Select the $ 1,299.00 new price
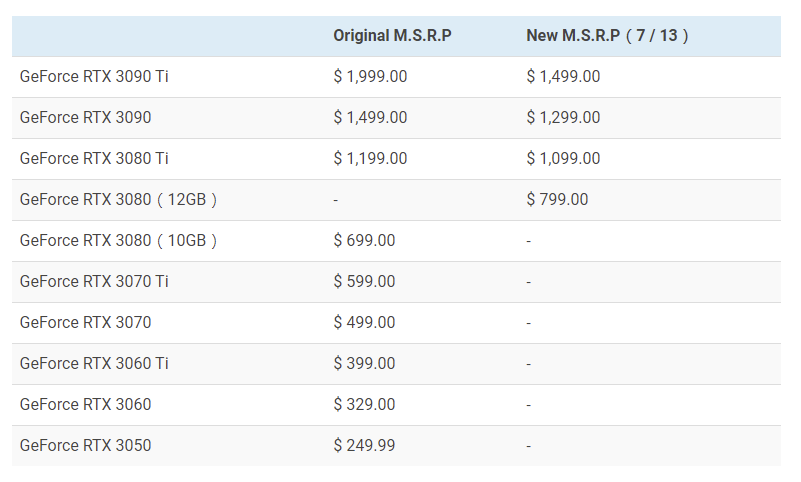 (x=563, y=117)
